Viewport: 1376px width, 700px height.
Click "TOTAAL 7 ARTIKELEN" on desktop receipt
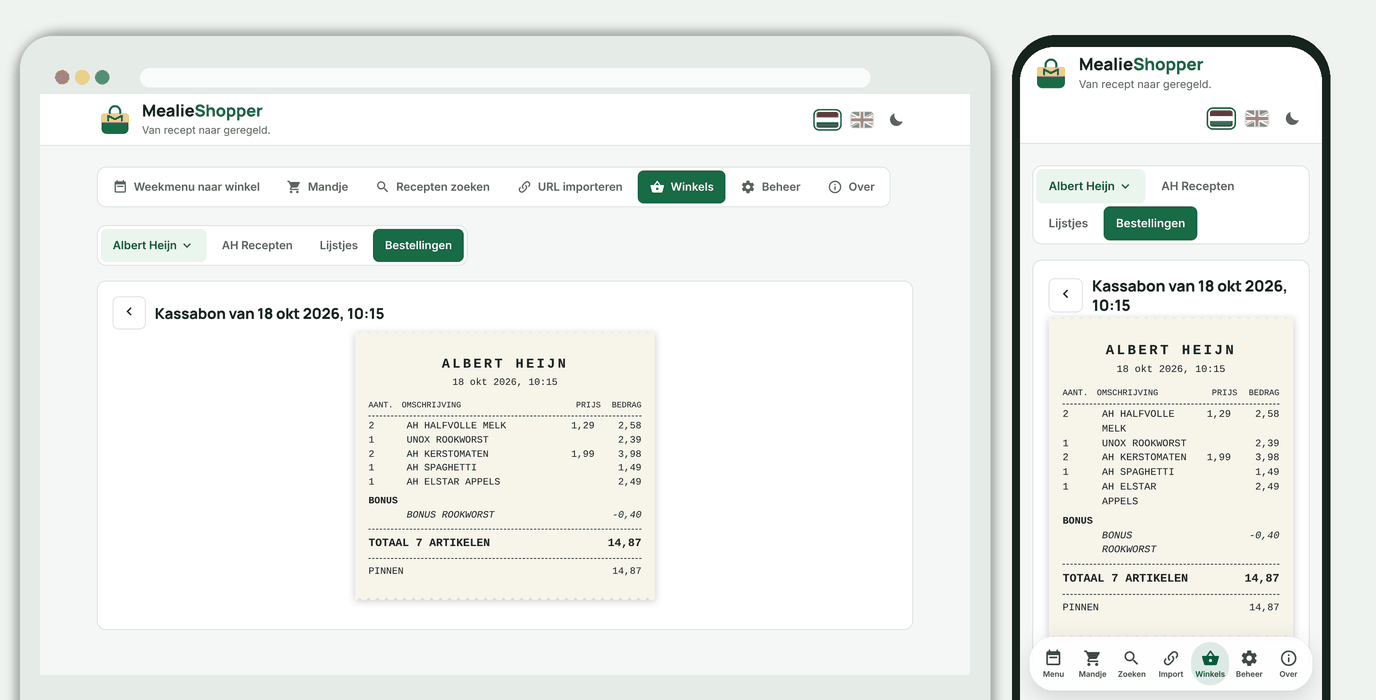click(x=429, y=543)
